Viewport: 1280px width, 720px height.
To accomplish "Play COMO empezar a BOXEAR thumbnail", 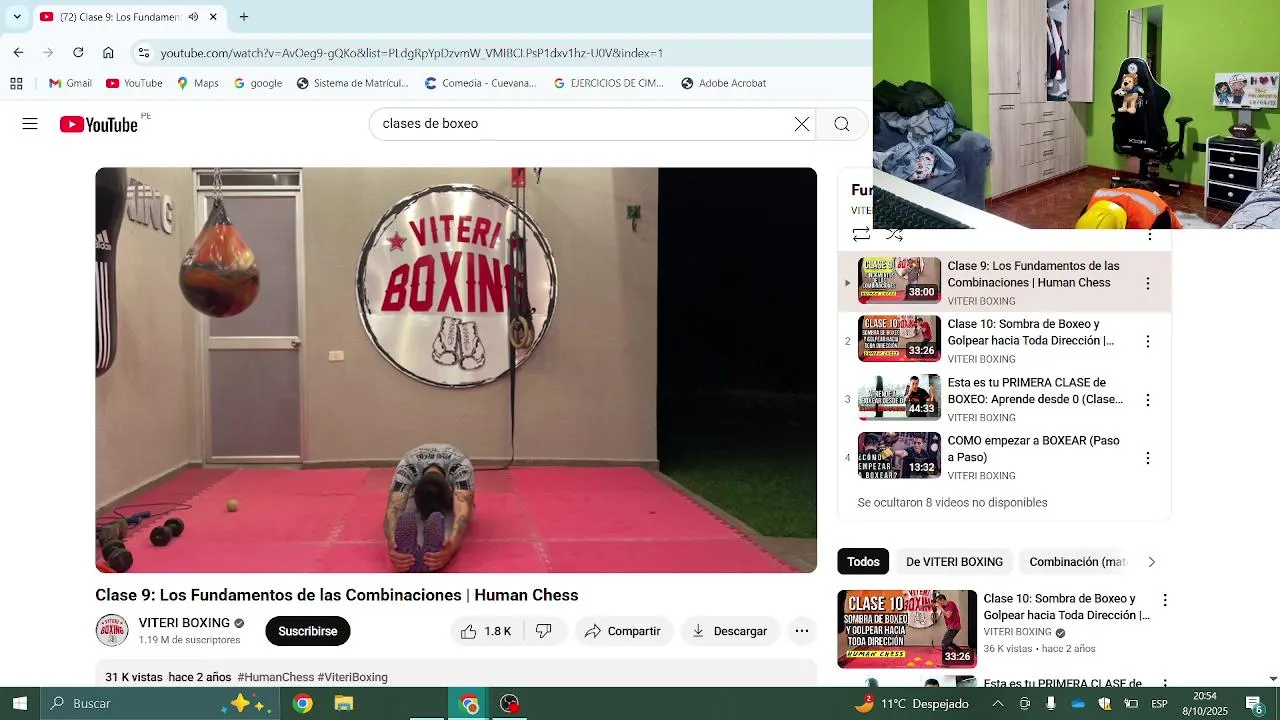I will point(899,455).
